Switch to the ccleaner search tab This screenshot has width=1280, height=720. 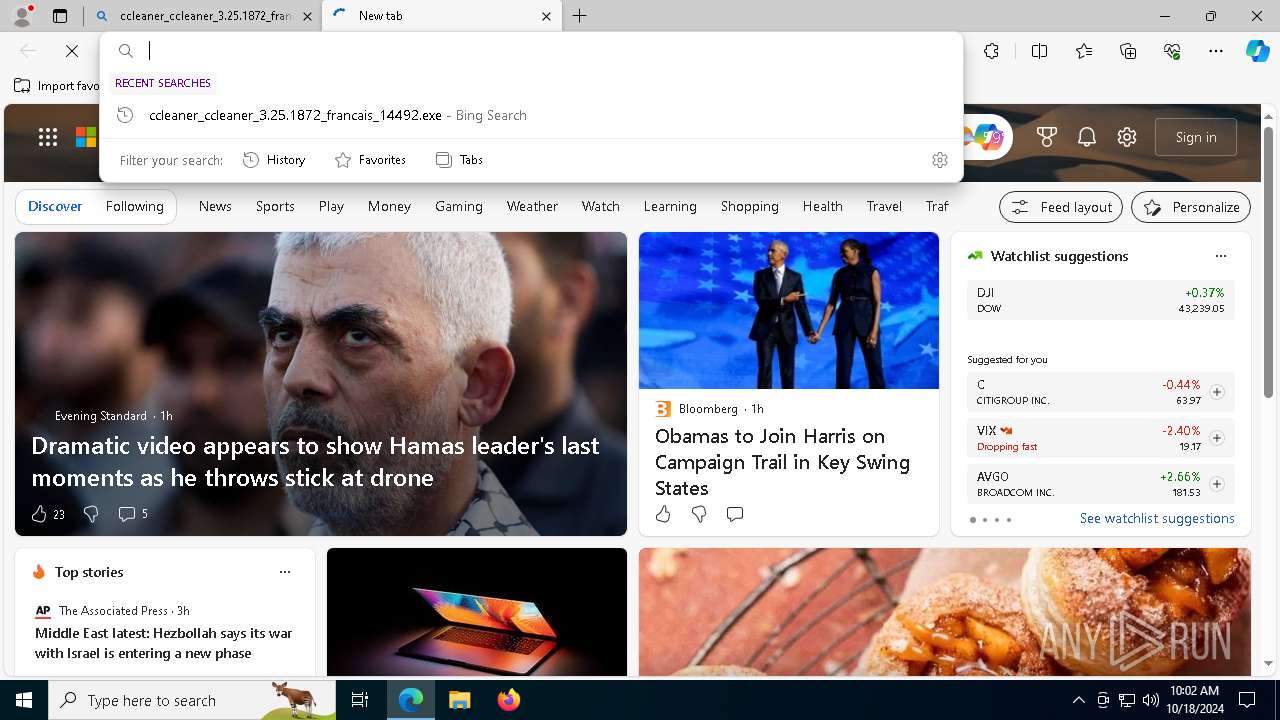(x=203, y=16)
